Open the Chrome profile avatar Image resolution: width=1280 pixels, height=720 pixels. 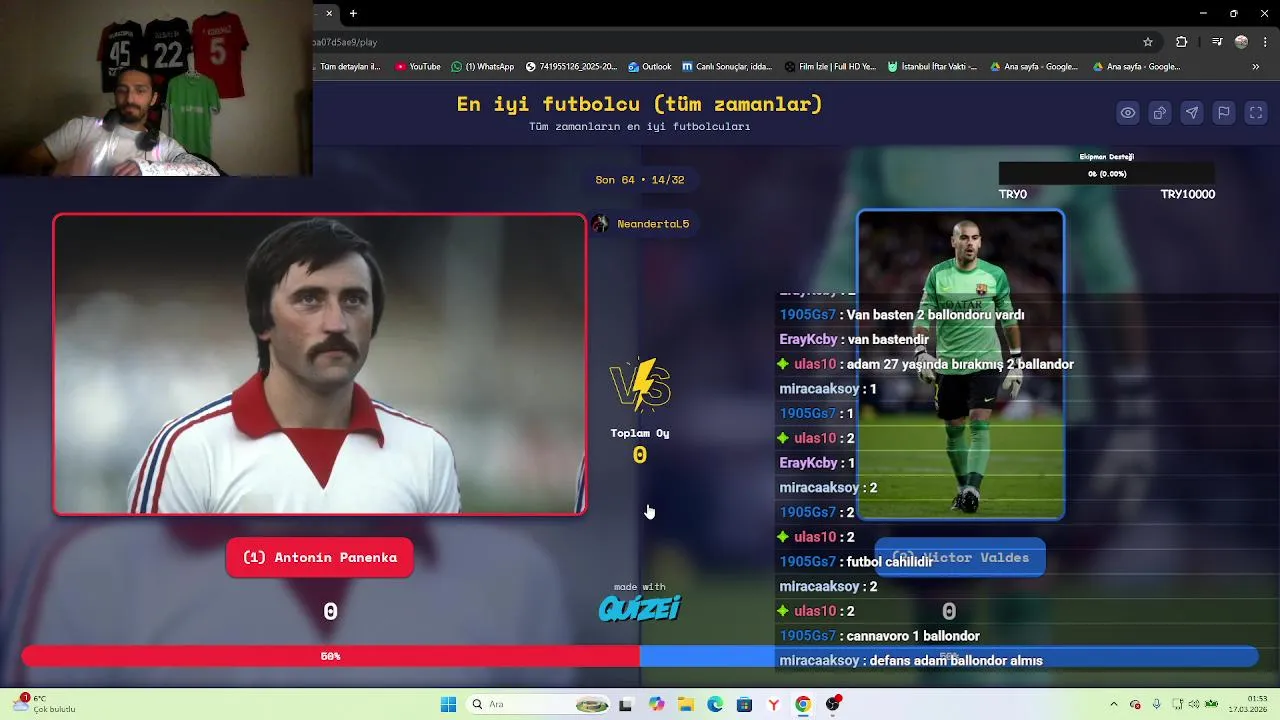(x=1242, y=42)
